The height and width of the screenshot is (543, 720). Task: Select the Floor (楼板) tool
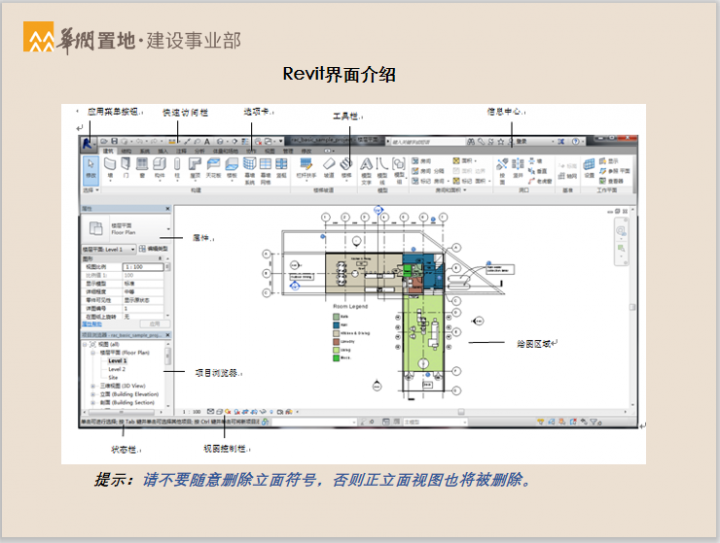232,167
